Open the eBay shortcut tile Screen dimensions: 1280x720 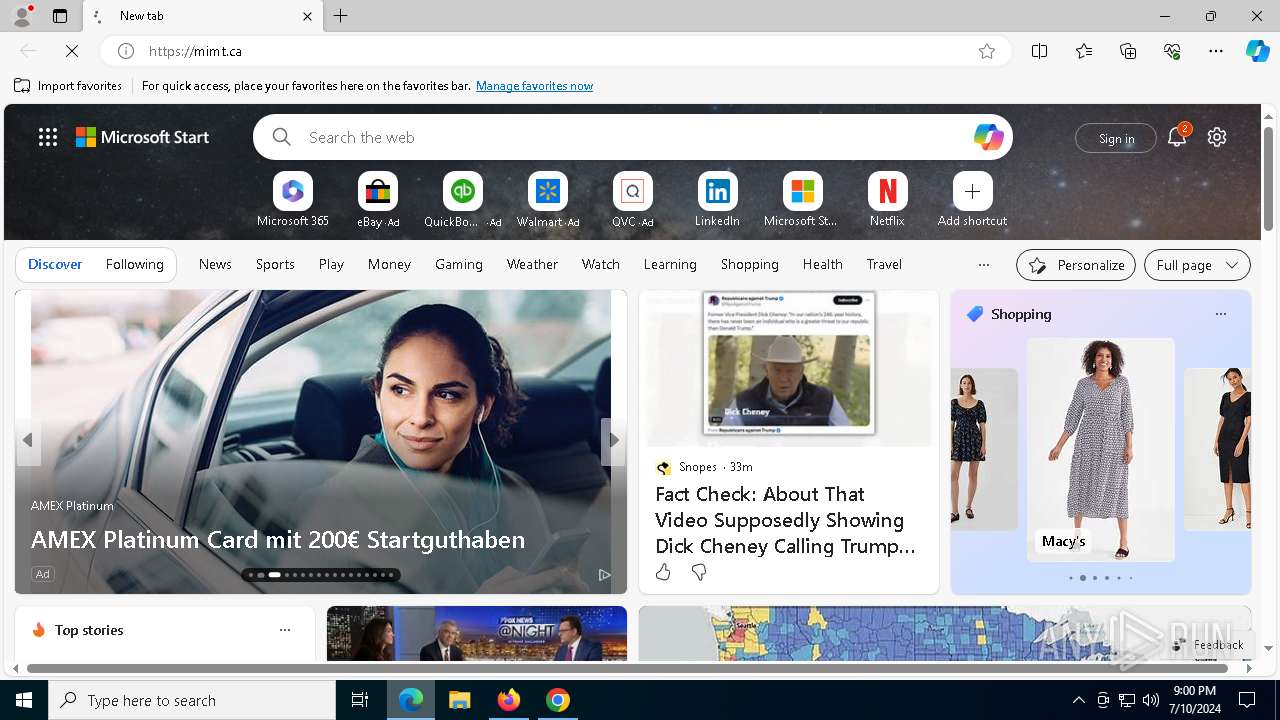(378, 191)
